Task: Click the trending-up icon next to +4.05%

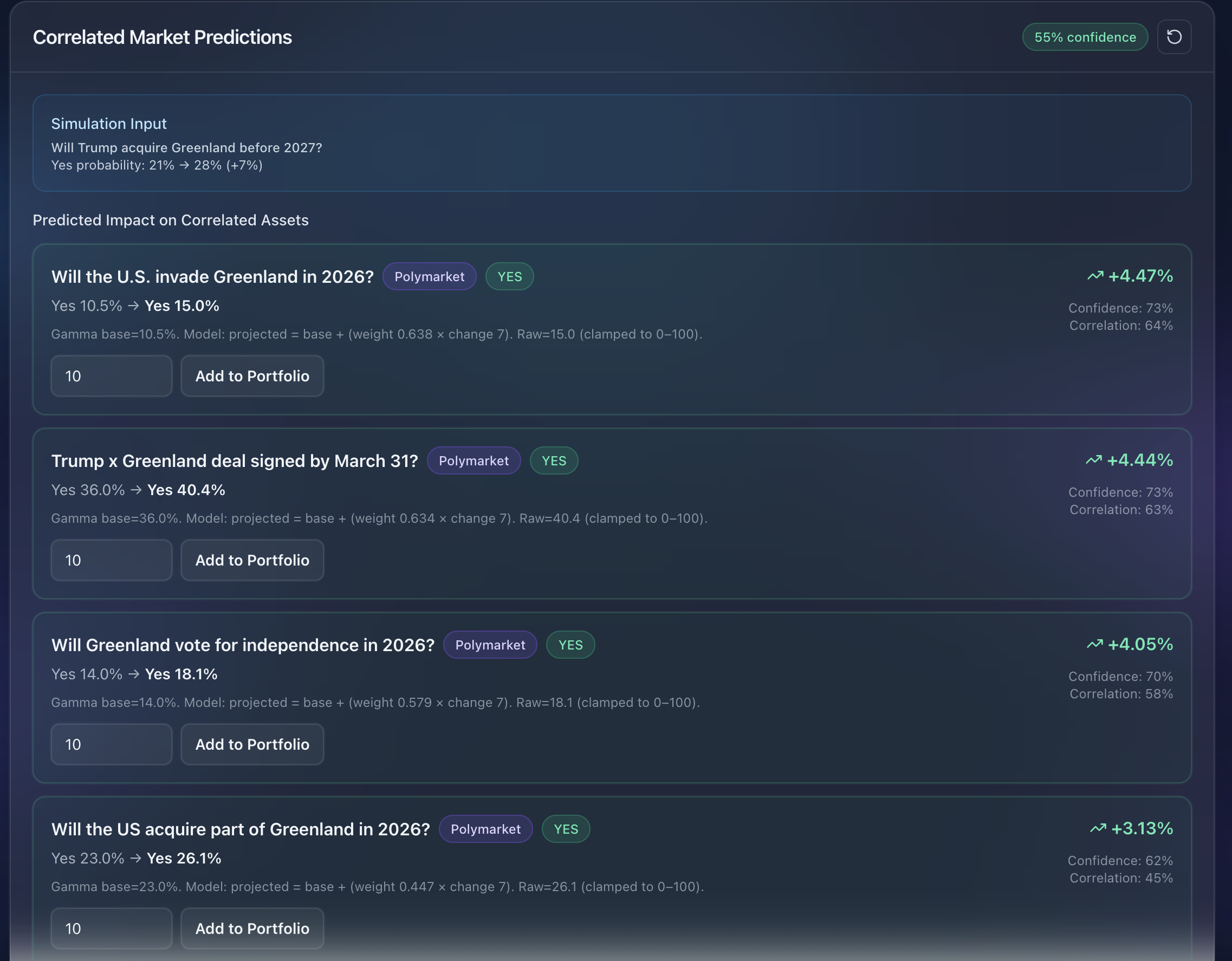Action: pos(1094,644)
